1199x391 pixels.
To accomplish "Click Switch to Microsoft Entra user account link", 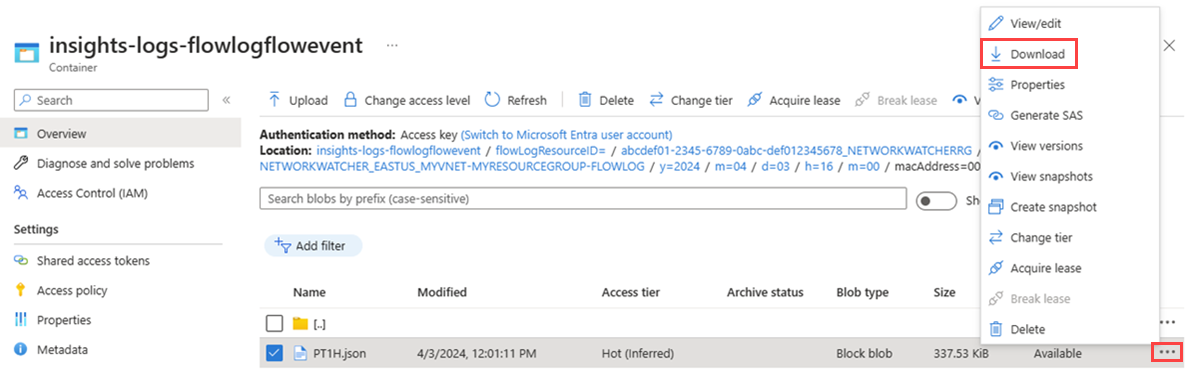I will (566, 135).
